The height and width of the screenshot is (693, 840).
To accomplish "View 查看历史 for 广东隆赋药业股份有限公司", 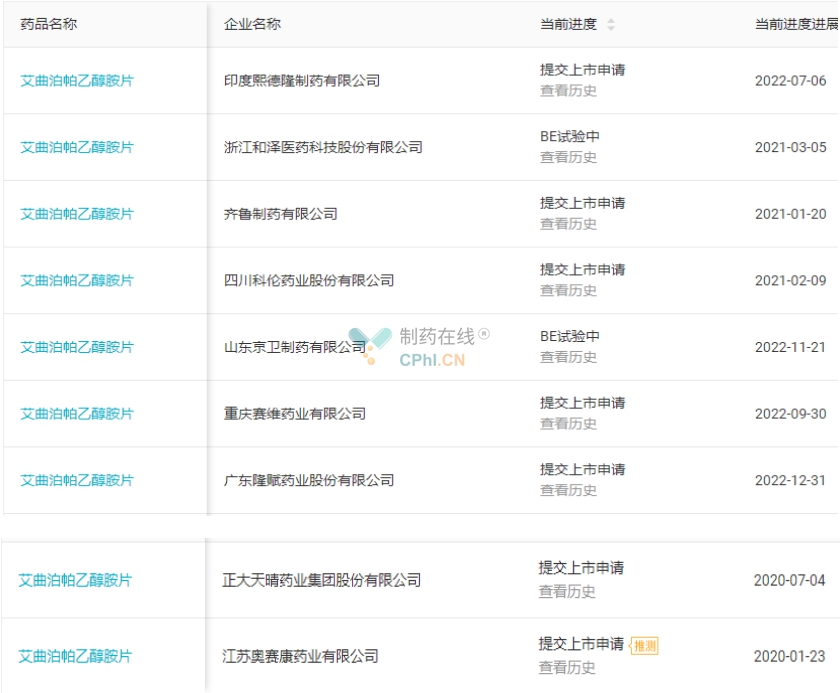I will pyautogui.click(x=568, y=491).
